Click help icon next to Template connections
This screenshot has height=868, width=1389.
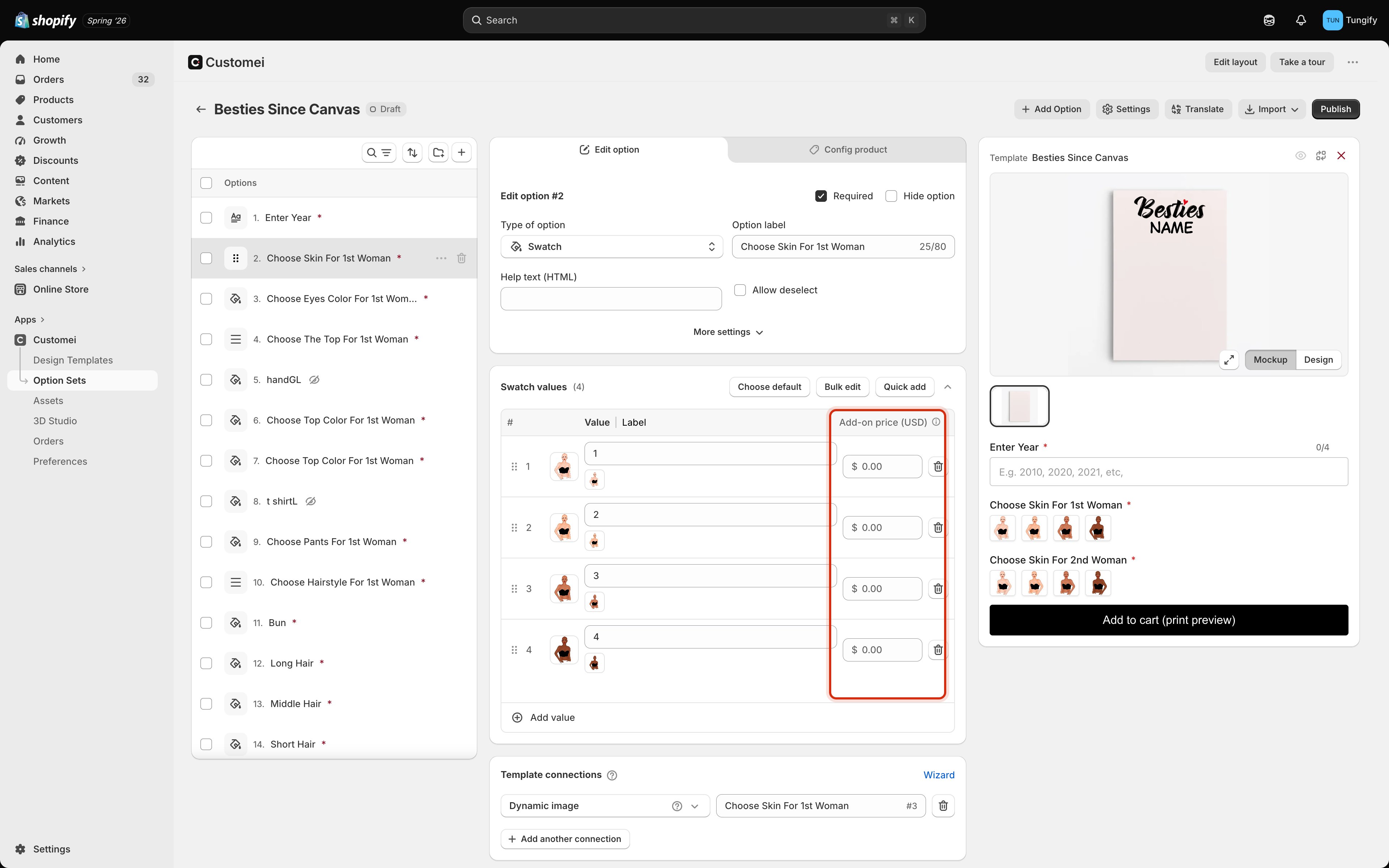612,775
